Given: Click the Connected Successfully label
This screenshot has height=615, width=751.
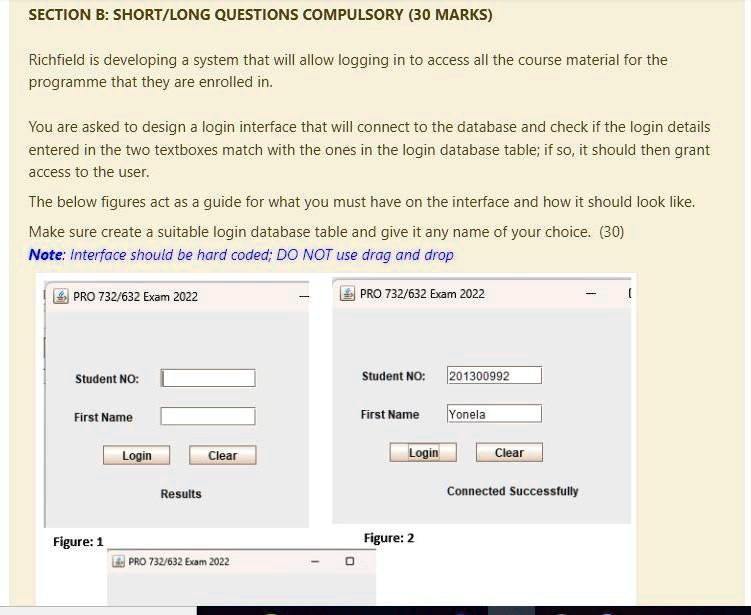Looking at the screenshot, I should pyautogui.click(x=512, y=491).
